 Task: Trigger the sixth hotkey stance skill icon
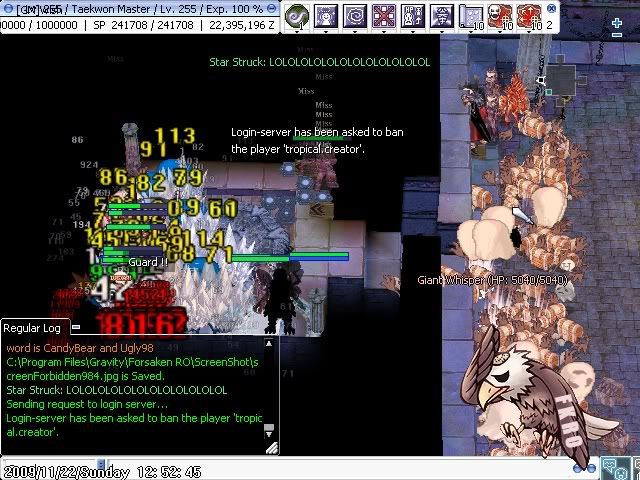441,15
